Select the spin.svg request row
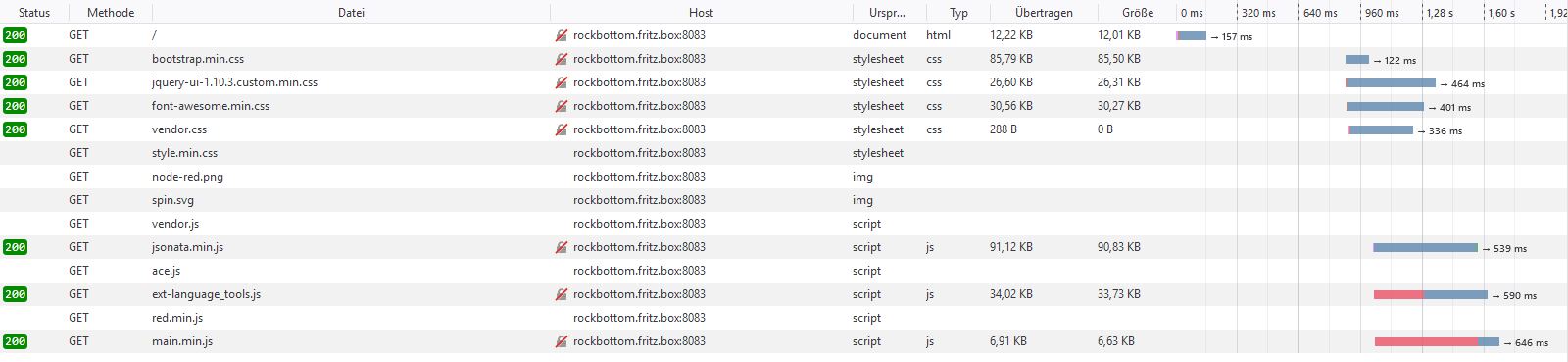 [784, 200]
